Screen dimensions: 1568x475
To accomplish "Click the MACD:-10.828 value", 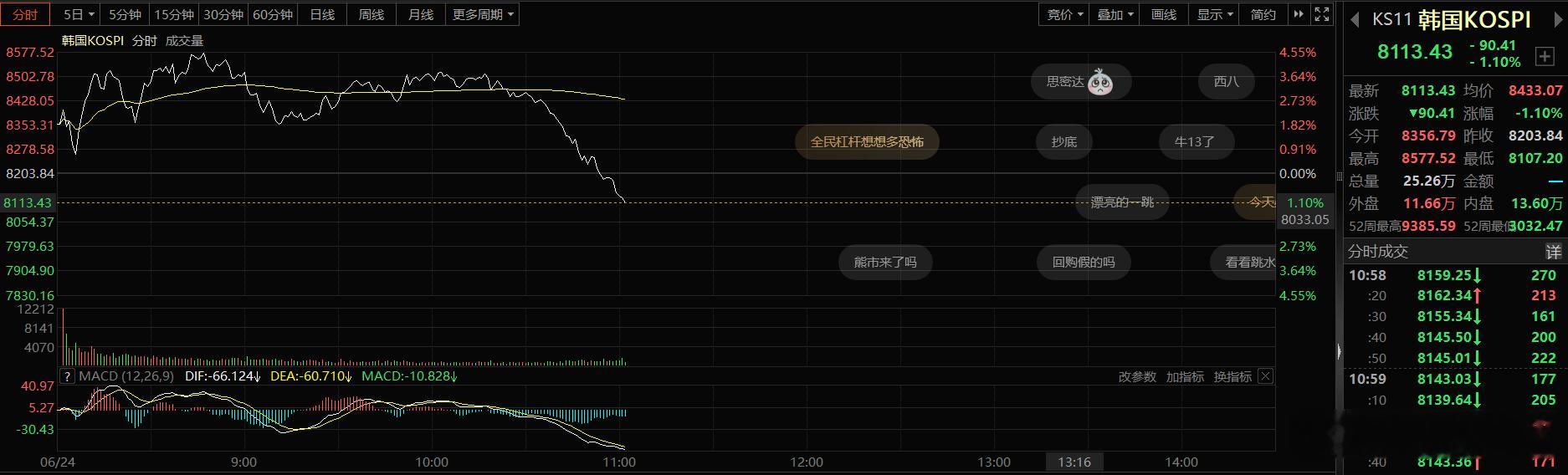I will tap(410, 376).
